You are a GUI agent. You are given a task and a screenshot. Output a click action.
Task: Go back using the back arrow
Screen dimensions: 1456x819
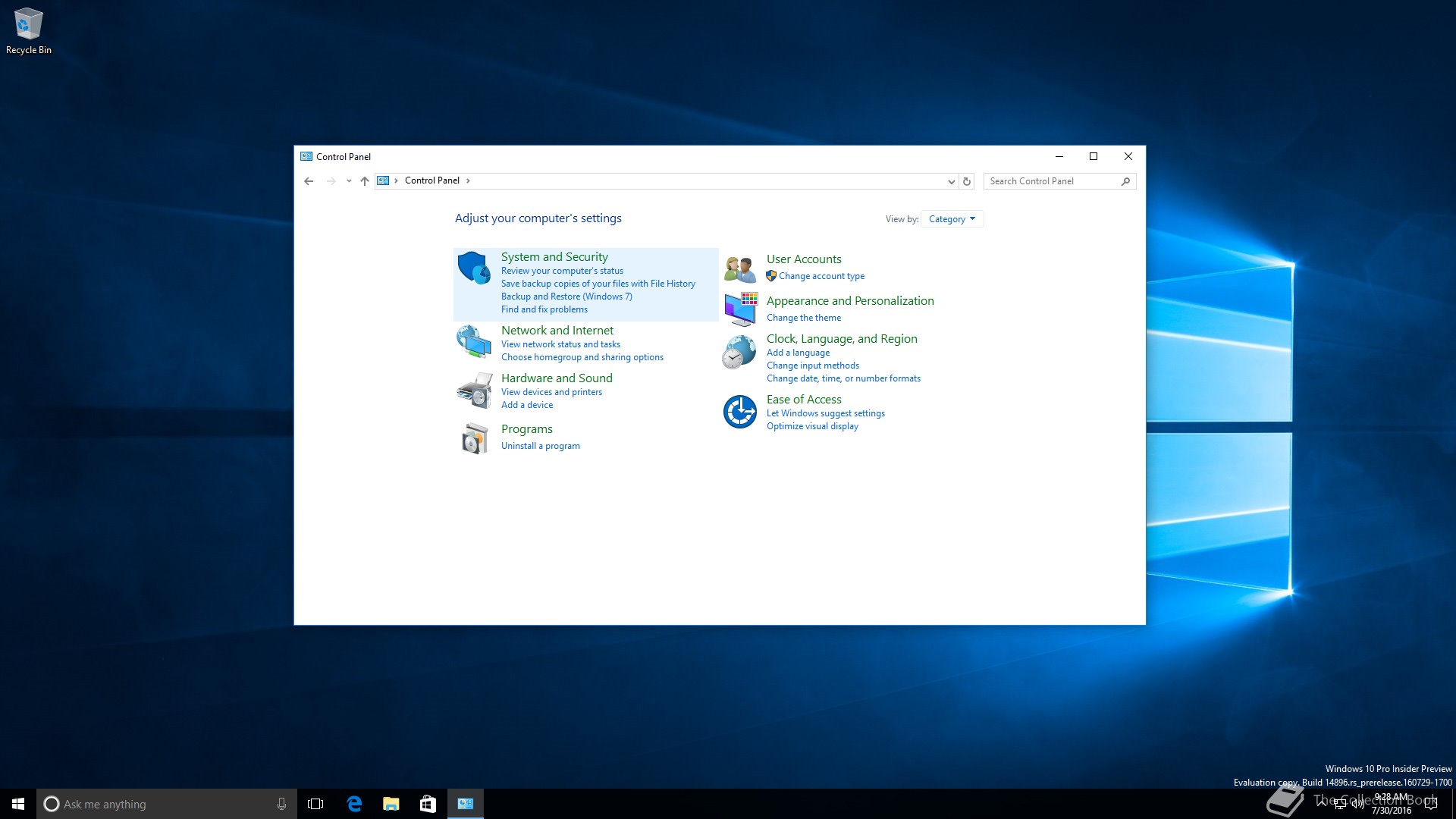point(309,181)
